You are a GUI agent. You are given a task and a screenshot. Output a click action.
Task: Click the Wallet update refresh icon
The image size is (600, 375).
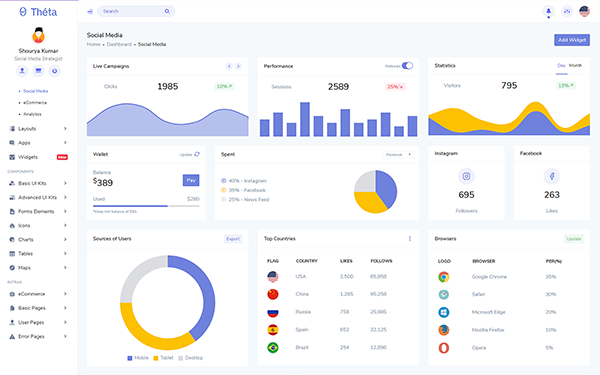point(197,154)
